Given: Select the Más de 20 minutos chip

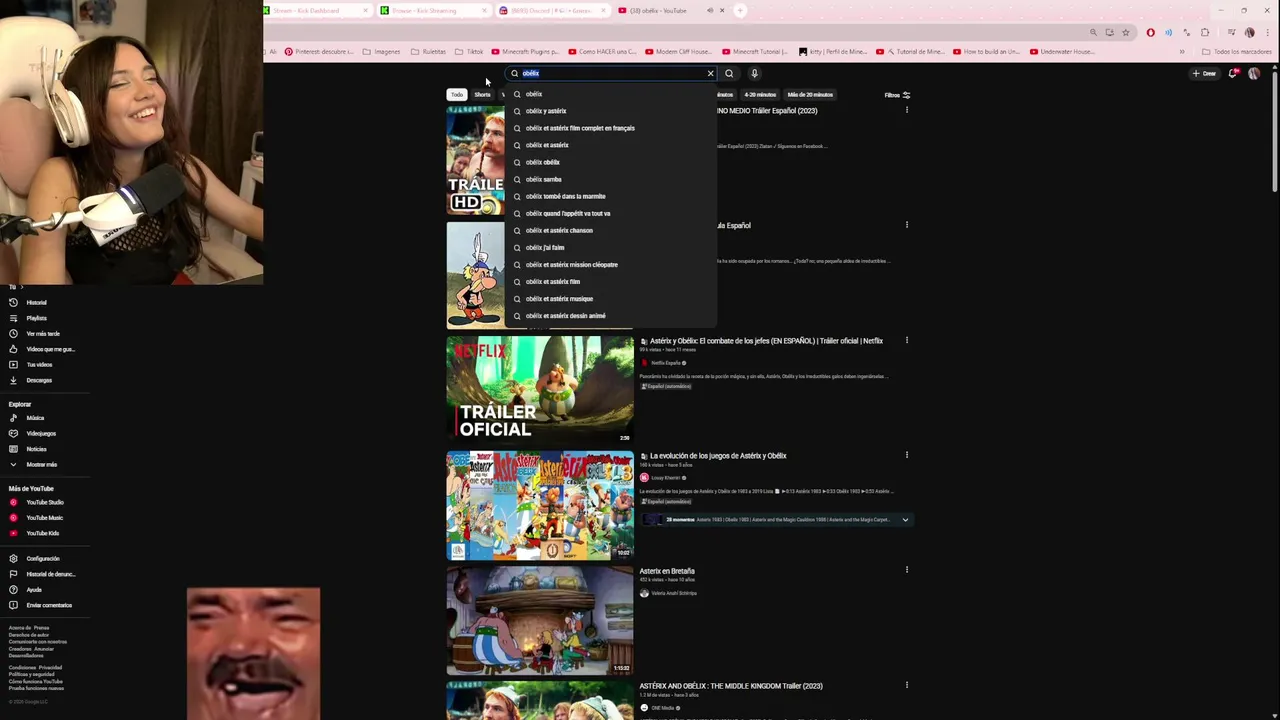Looking at the screenshot, I should (810, 95).
